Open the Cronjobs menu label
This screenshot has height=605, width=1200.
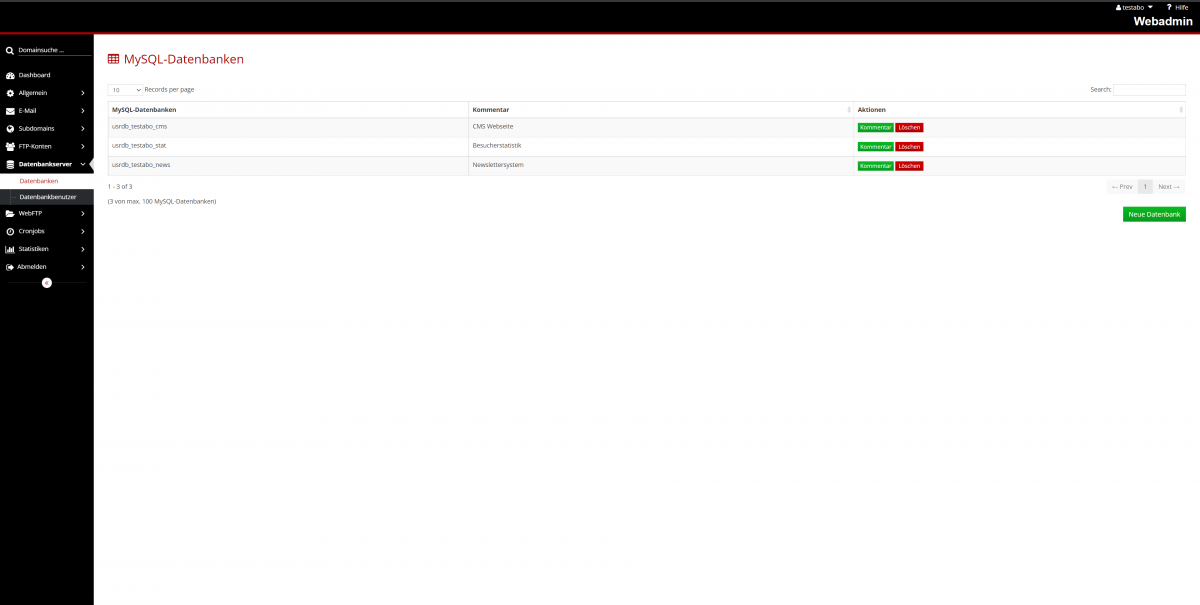tap(32, 231)
